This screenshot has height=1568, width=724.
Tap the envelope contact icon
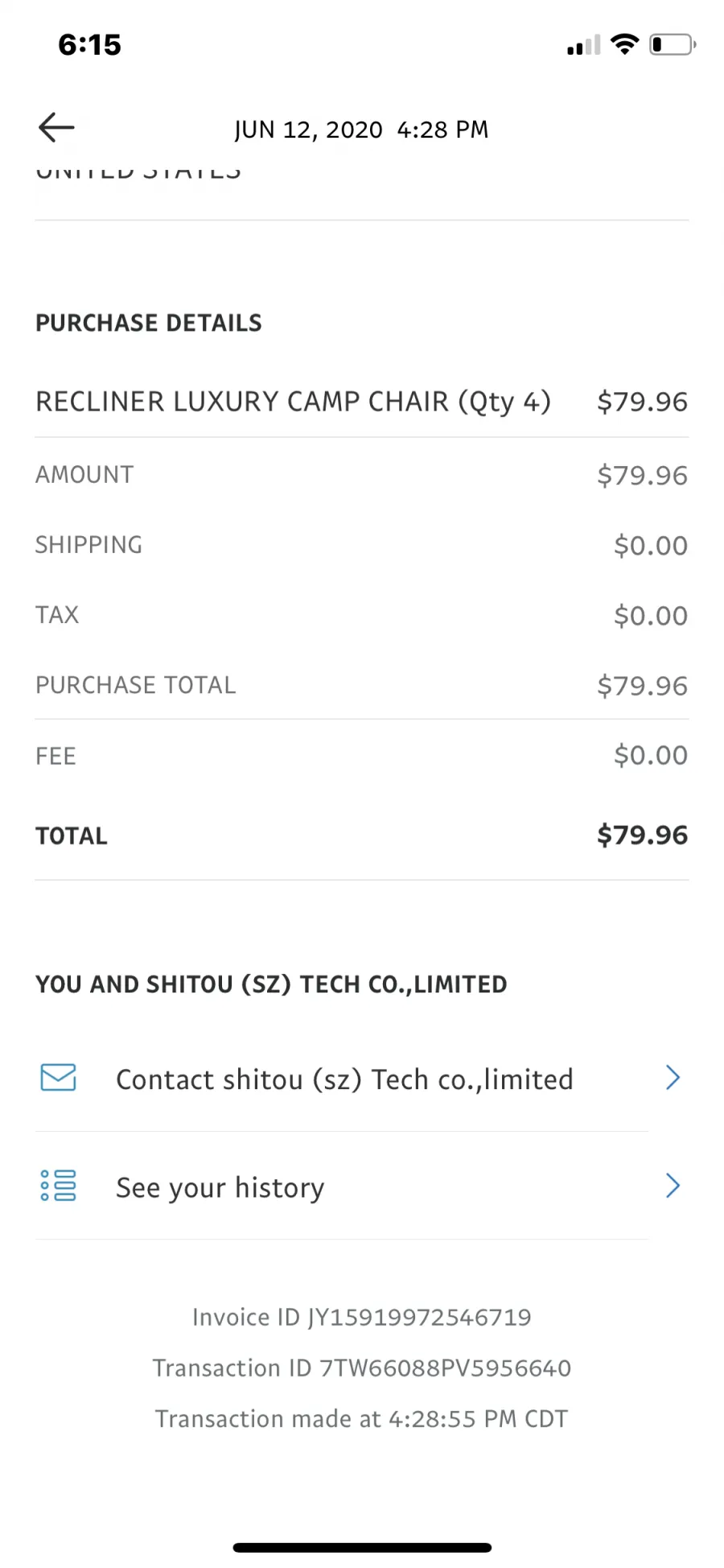[58, 1077]
